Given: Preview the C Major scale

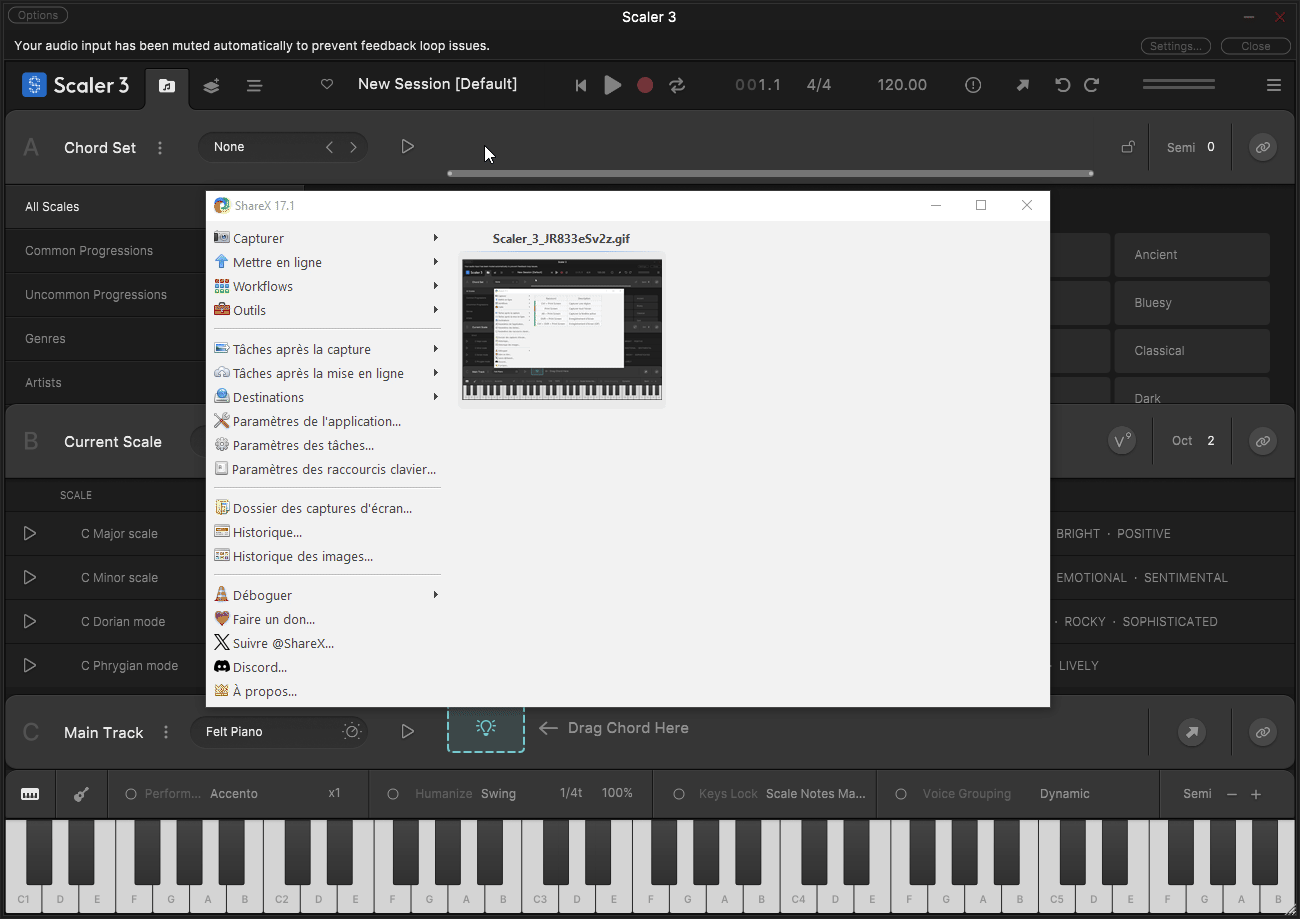Looking at the screenshot, I should pos(30,534).
